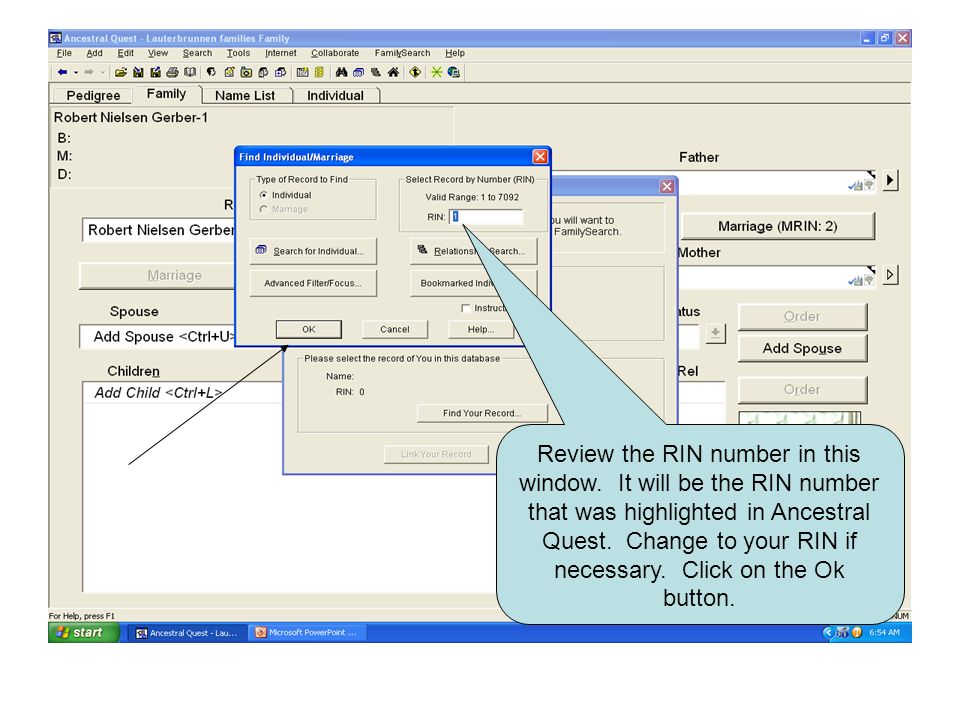Click the Home house toolbar icon
The image size is (960, 720).
[x=393, y=72]
